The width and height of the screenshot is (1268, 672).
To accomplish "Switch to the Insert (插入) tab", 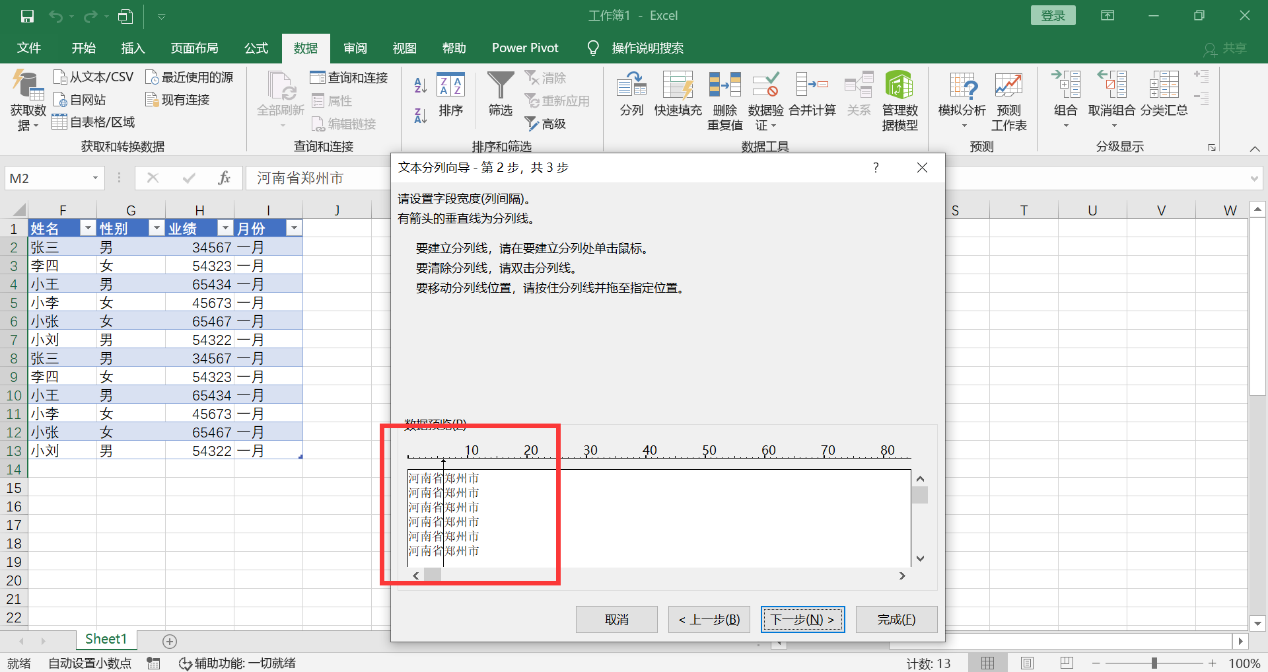I will (x=133, y=48).
